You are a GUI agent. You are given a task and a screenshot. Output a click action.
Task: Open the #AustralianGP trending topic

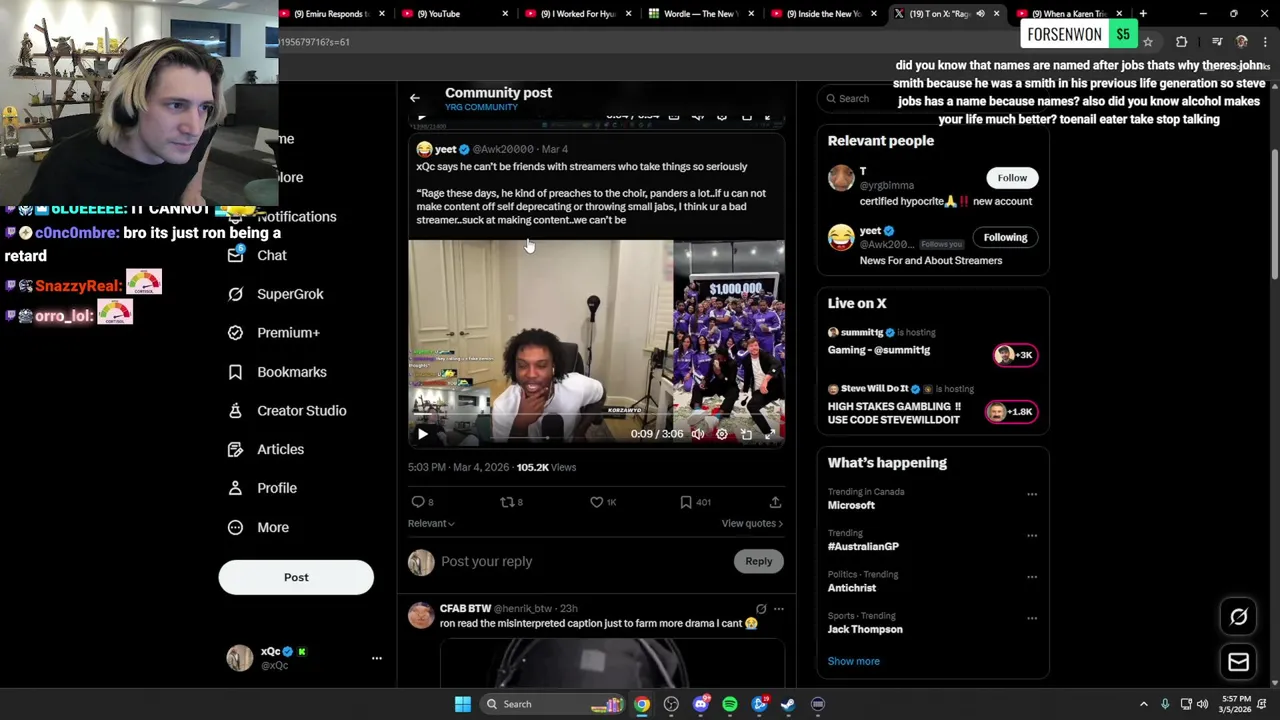coord(863,547)
